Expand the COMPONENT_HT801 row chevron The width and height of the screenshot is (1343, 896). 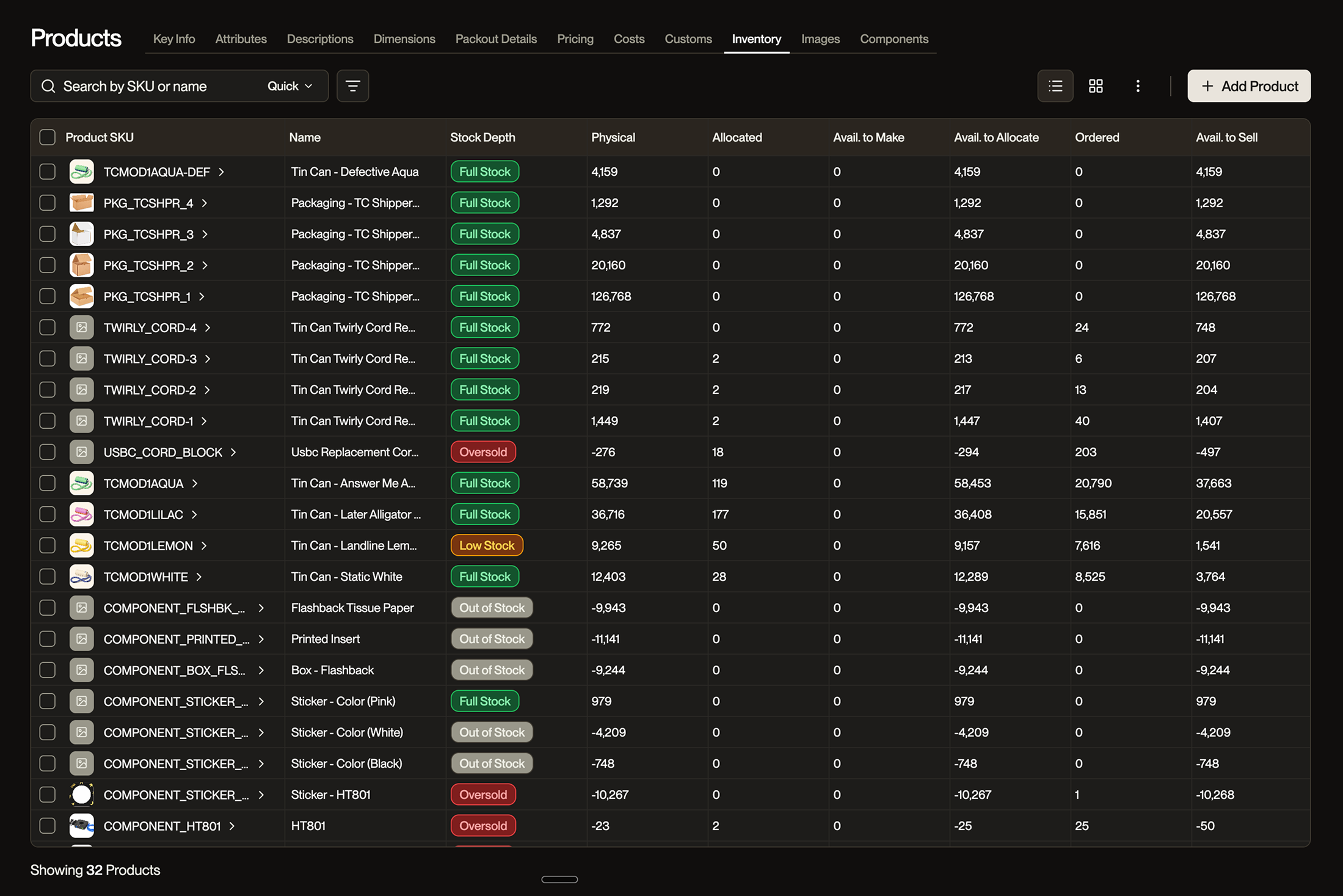coord(232,826)
